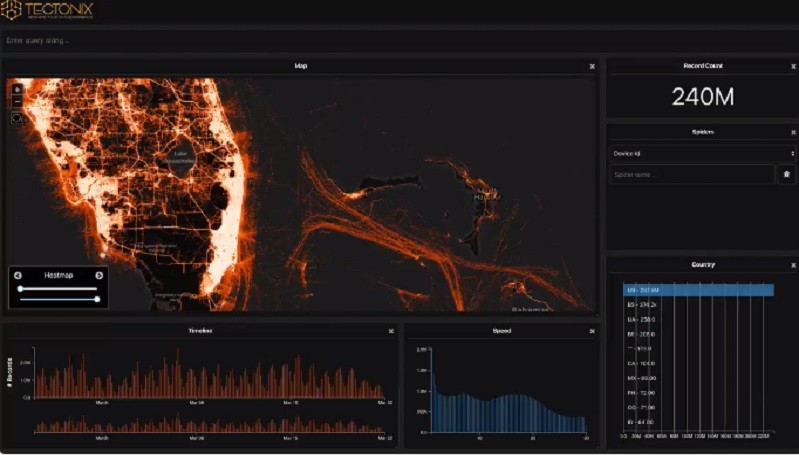Open the Device Id dropdown
The image size is (799, 455).
click(x=702, y=153)
